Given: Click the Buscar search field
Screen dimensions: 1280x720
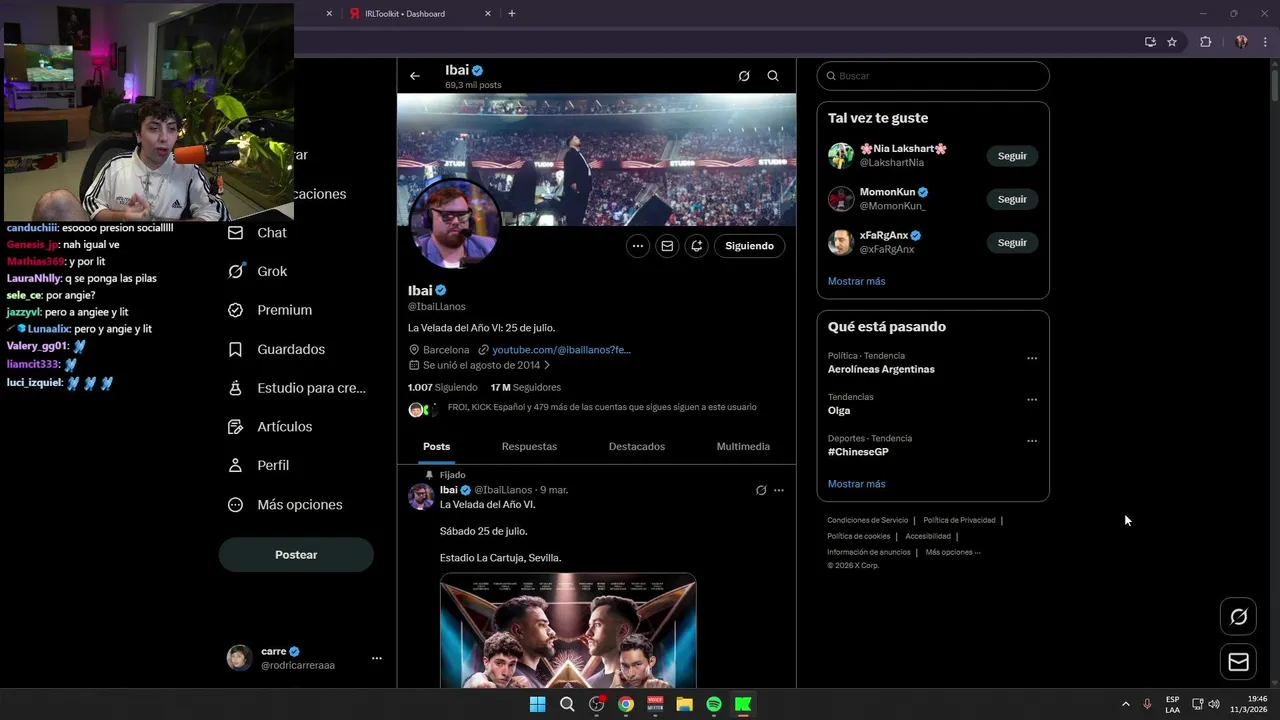Looking at the screenshot, I should pyautogui.click(x=933, y=76).
